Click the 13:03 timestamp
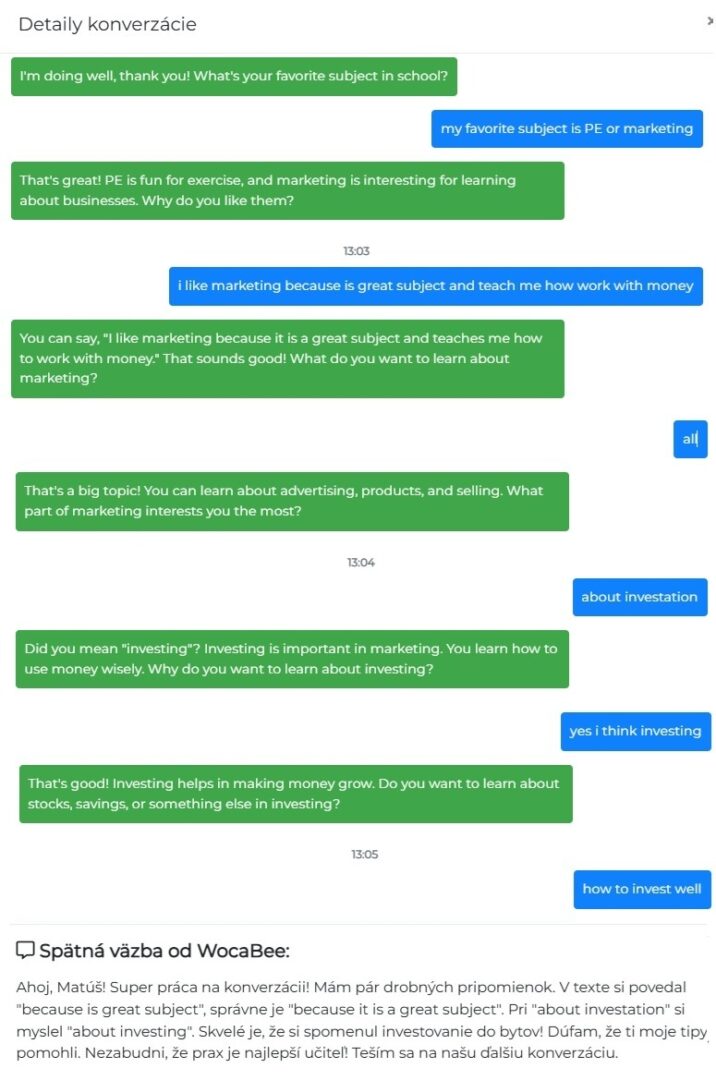This screenshot has width=716, height=1080. (x=356, y=251)
